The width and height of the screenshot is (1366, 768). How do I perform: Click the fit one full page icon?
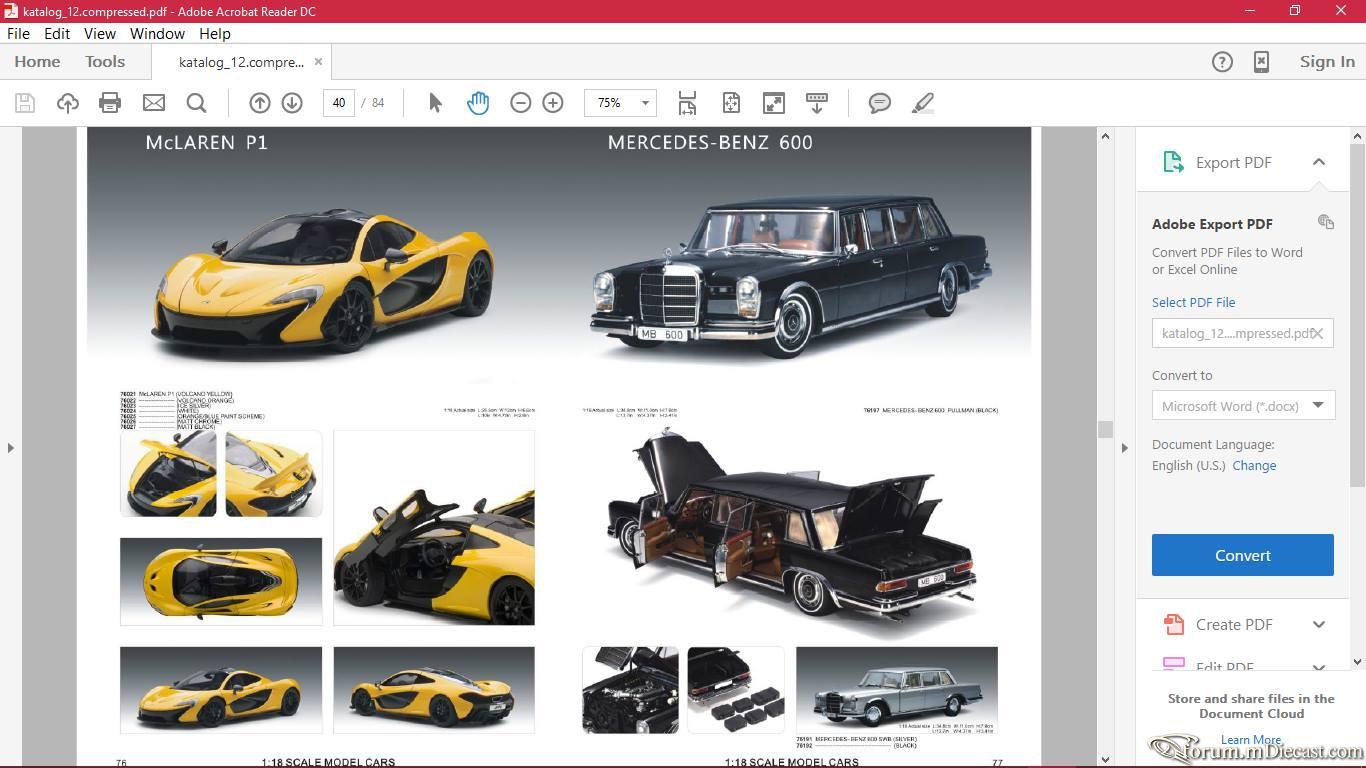731,103
